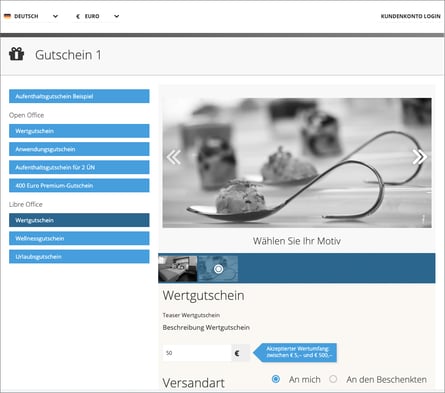Screen dimensions: 445x393
Task: Click the Wählen Sie Ihr Motiv caption
Action: coord(297,241)
